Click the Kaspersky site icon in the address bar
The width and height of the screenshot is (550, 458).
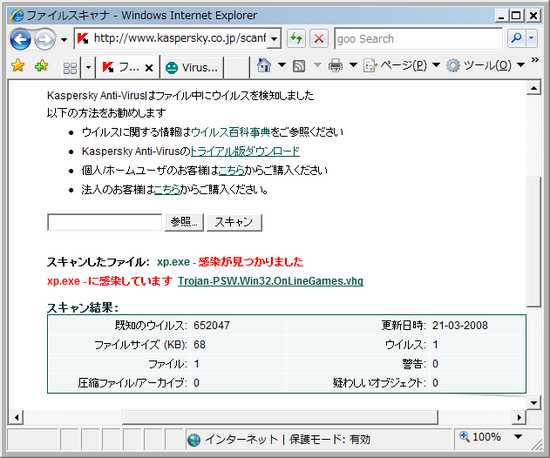[x=83, y=39]
